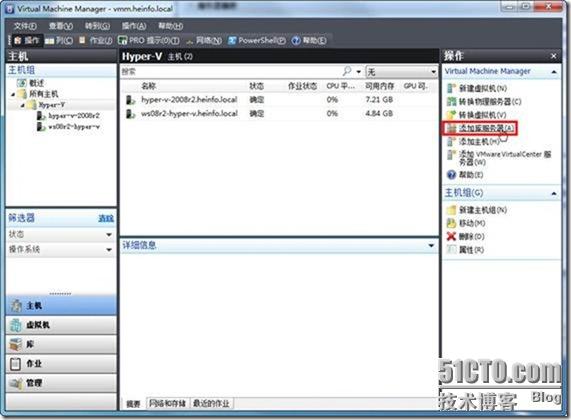Select ws08r2-hyper-v in the tree
Screen dimensions: 571x420
click(x=68, y=127)
